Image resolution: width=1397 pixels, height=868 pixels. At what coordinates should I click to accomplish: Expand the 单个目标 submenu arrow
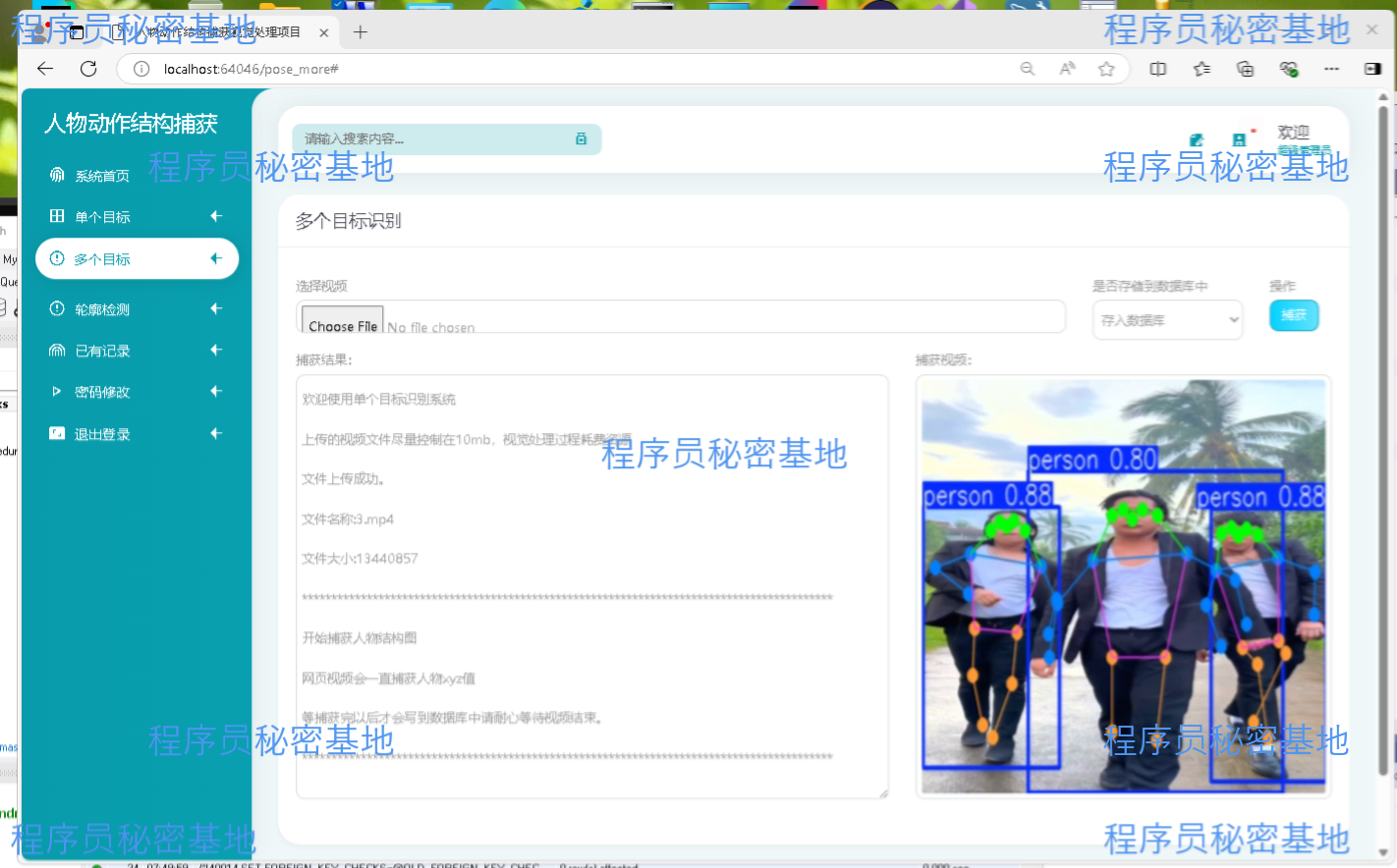(x=216, y=216)
